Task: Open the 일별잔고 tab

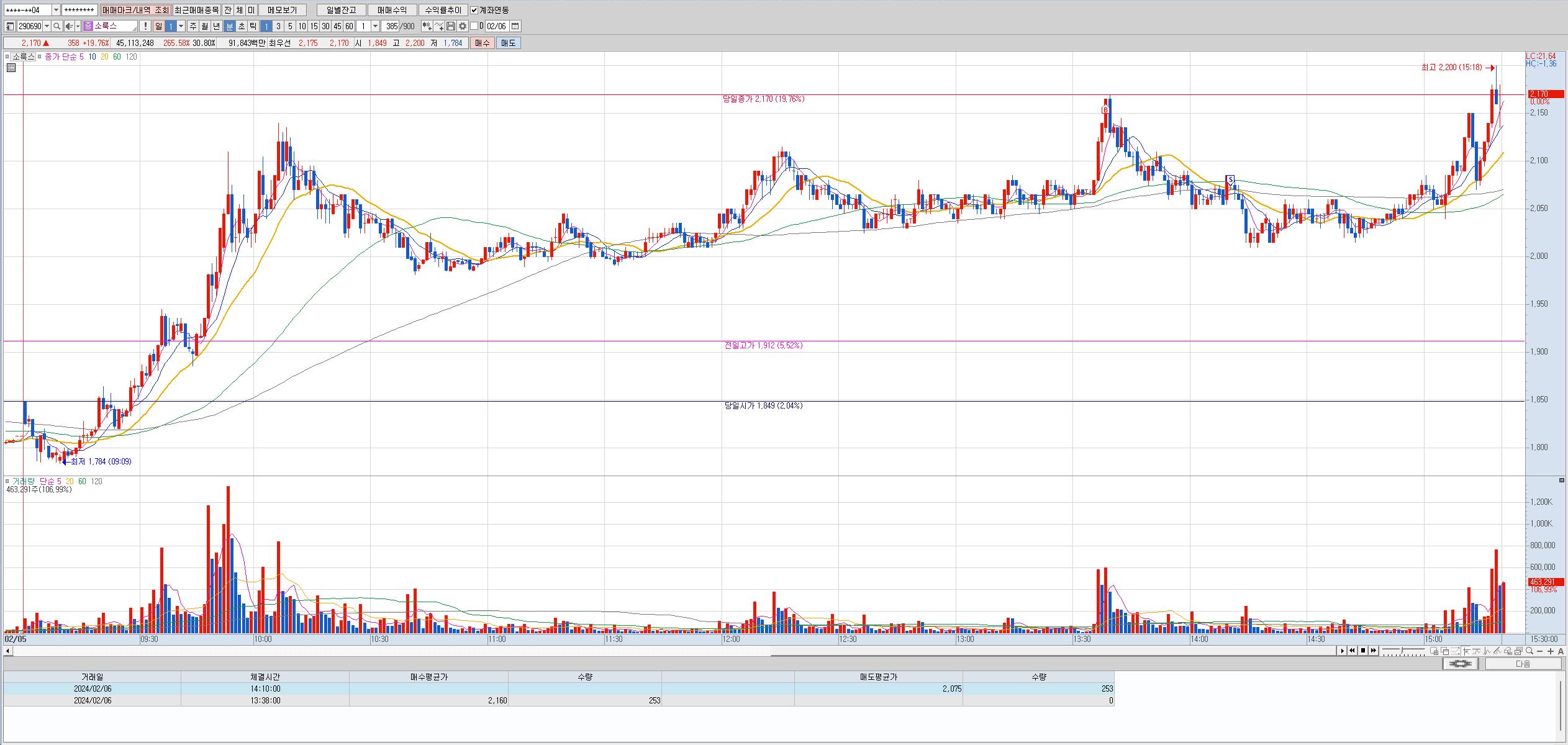Action: (x=341, y=10)
